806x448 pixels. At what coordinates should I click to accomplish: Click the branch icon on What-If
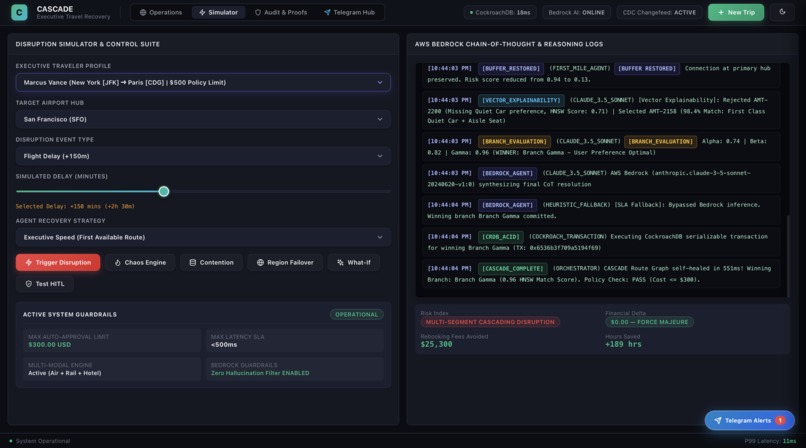pos(340,263)
